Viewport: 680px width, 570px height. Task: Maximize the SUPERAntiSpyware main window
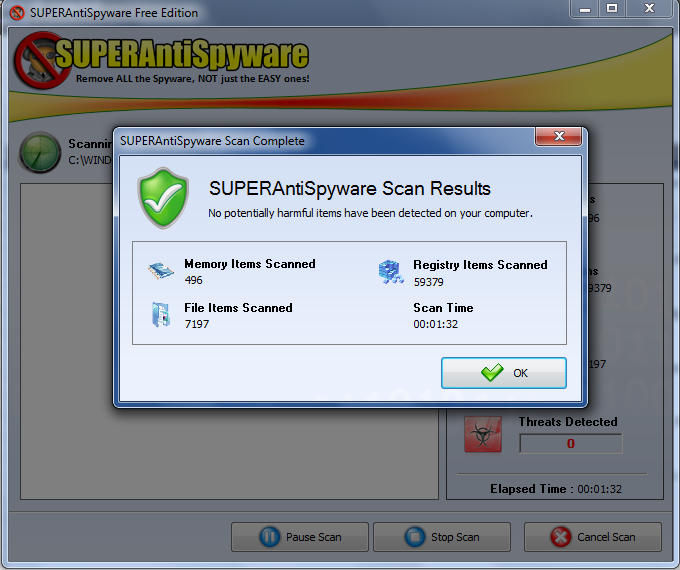pyautogui.click(x=612, y=9)
